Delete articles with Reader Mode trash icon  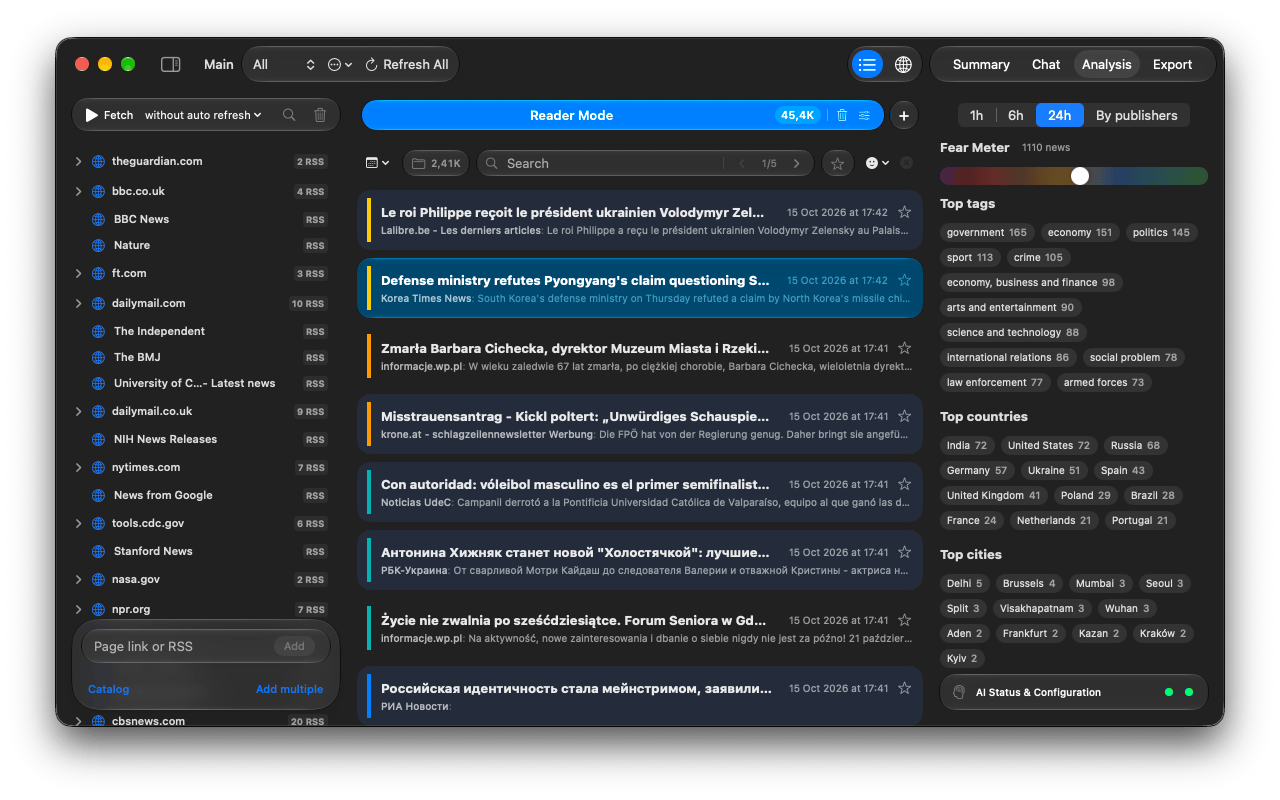(842, 115)
